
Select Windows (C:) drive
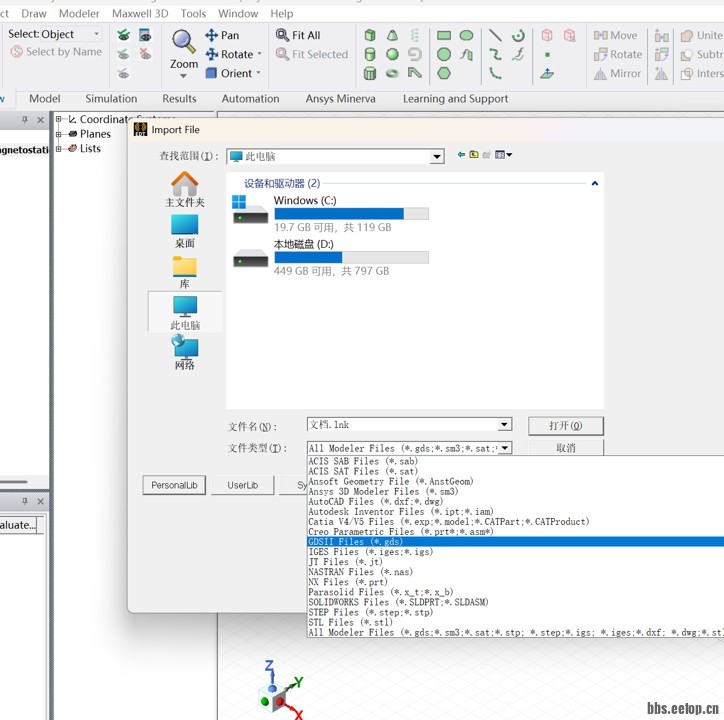pyautogui.click(x=331, y=213)
